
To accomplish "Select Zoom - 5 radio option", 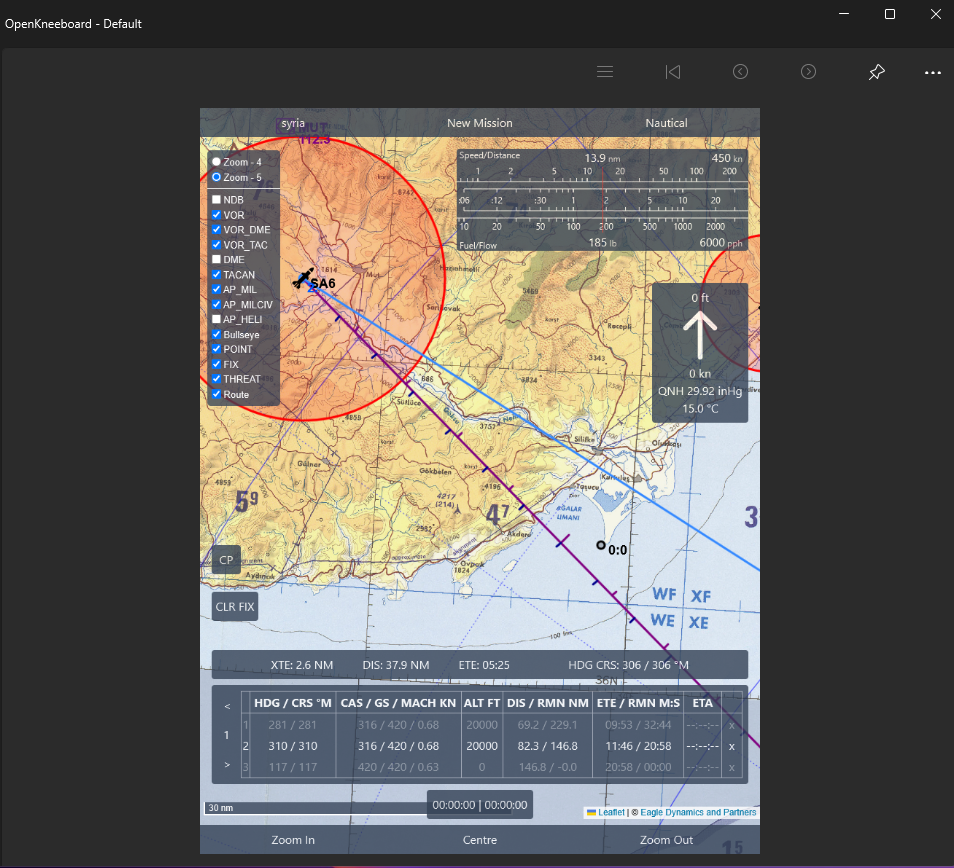I will [216, 177].
